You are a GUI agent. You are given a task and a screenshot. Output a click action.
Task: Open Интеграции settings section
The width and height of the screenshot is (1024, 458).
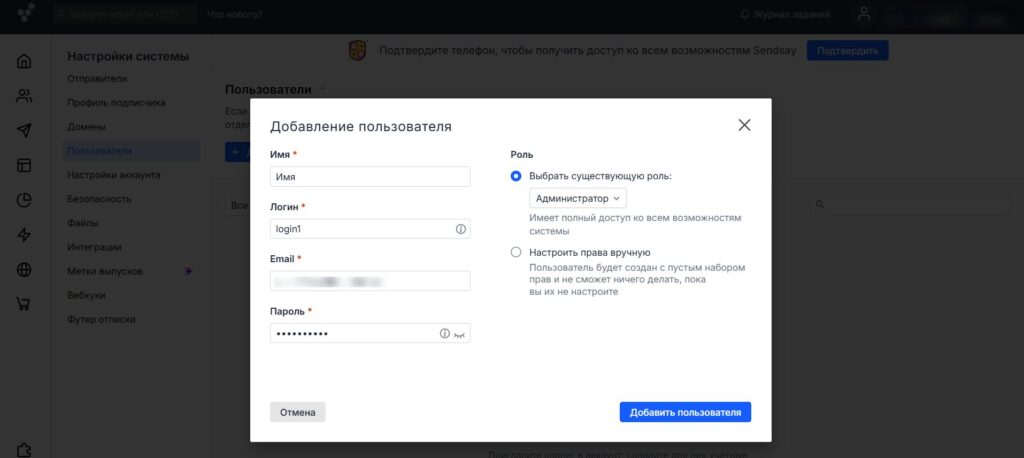(x=94, y=247)
